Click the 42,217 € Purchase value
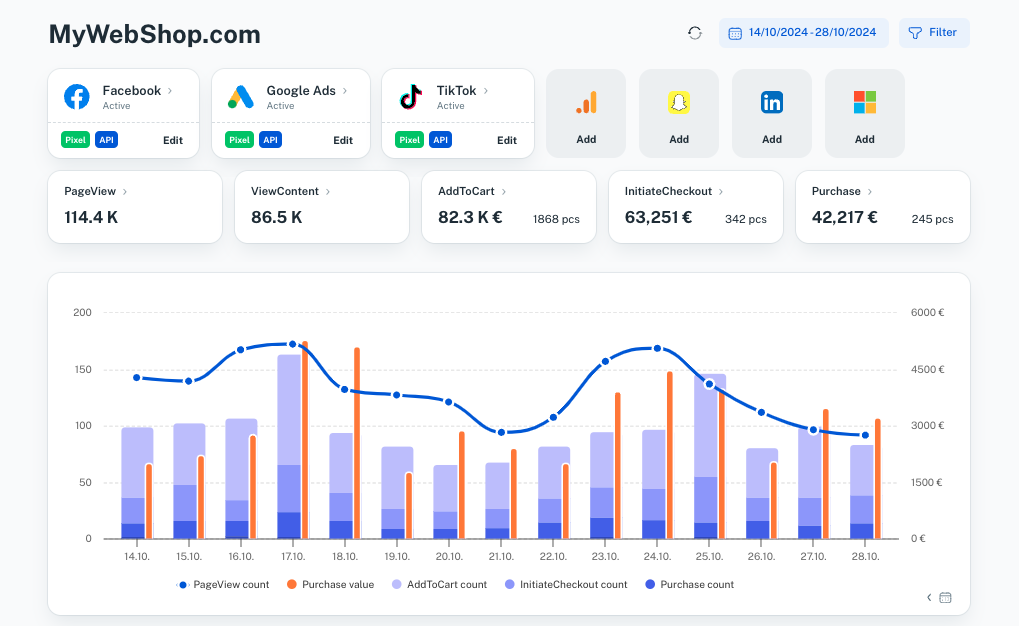Screen dimensions: 1019x626 tap(845, 217)
